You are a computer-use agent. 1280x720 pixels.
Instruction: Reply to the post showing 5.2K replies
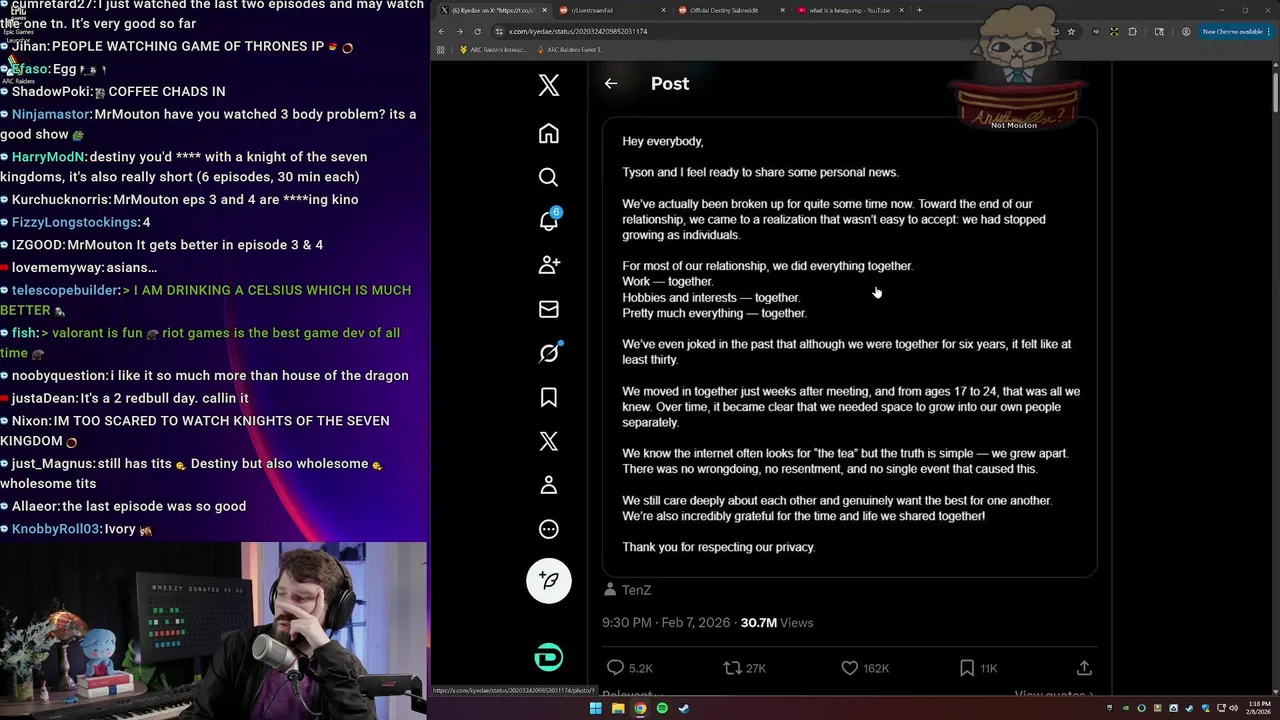(x=629, y=668)
